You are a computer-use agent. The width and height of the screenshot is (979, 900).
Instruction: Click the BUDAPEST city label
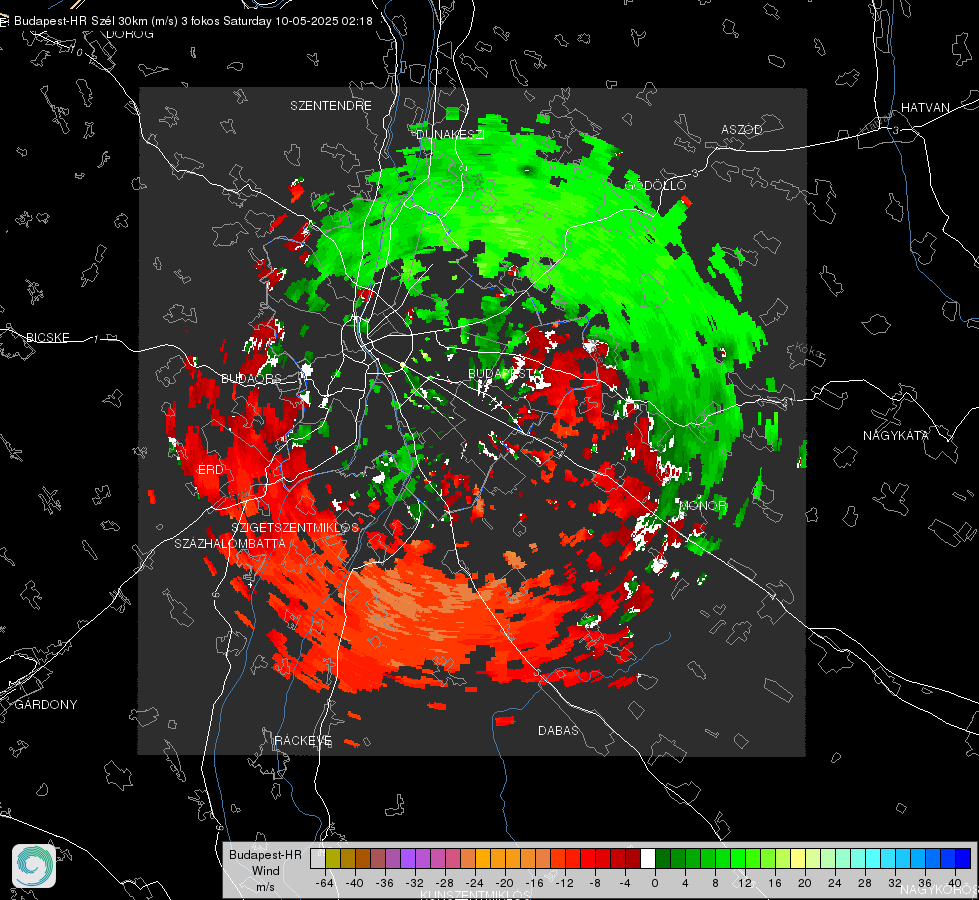tap(501, 373)
